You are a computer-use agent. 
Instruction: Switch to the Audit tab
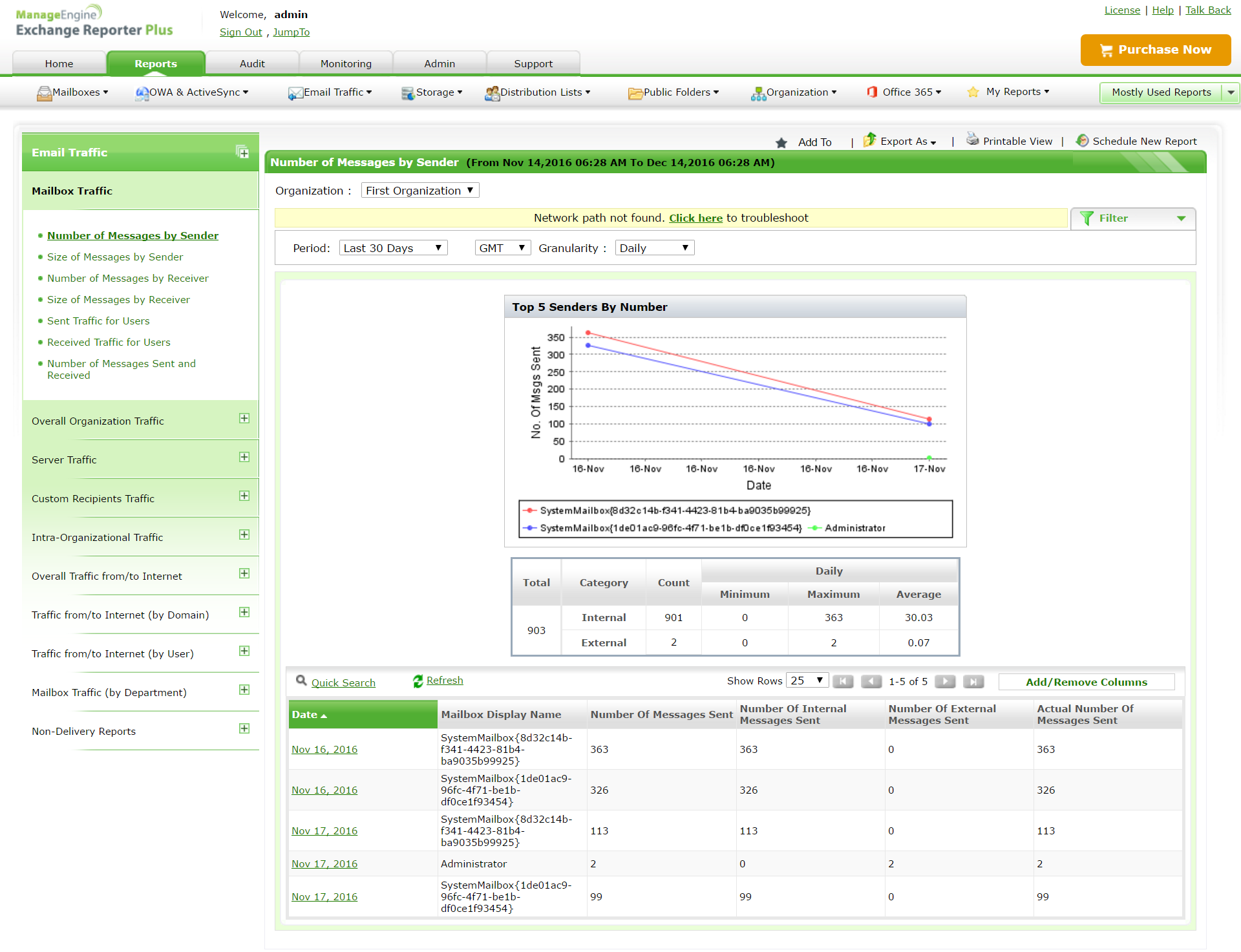(x=252, y=63)
